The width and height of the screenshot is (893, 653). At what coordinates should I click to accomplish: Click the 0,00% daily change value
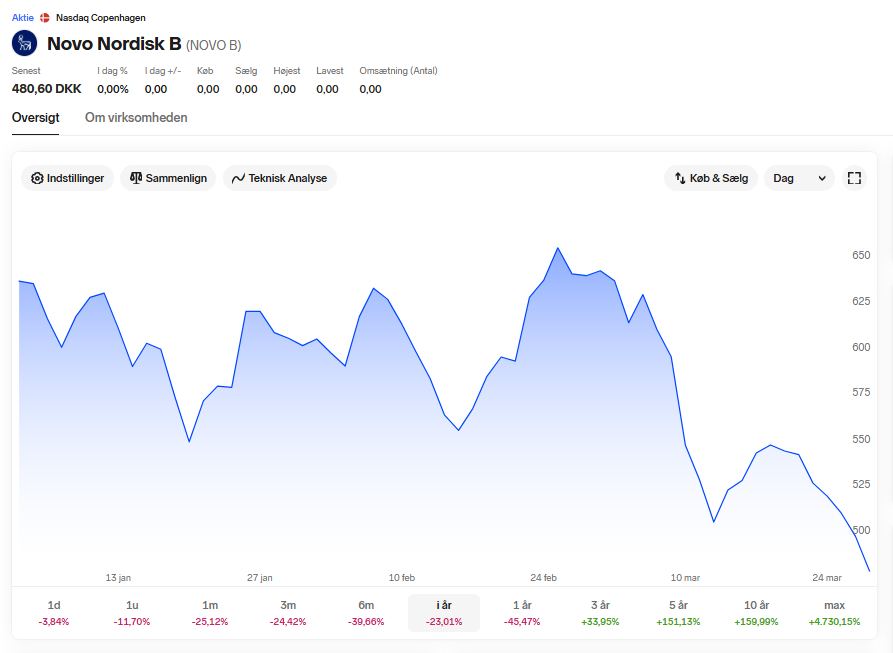pyautogui.click(x=113, y=89)
